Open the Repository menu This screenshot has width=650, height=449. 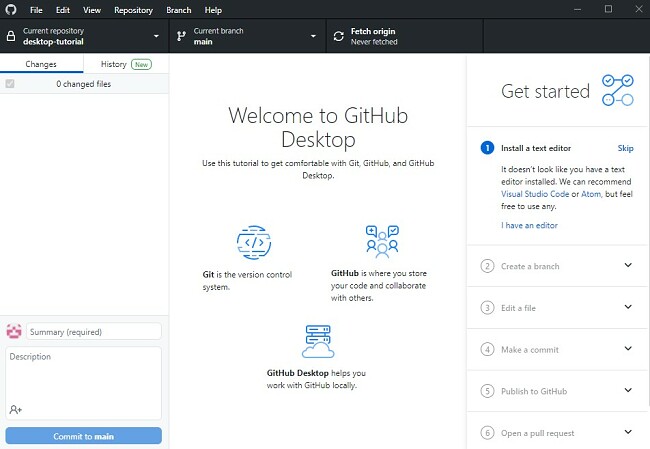(x=133, y=10)
